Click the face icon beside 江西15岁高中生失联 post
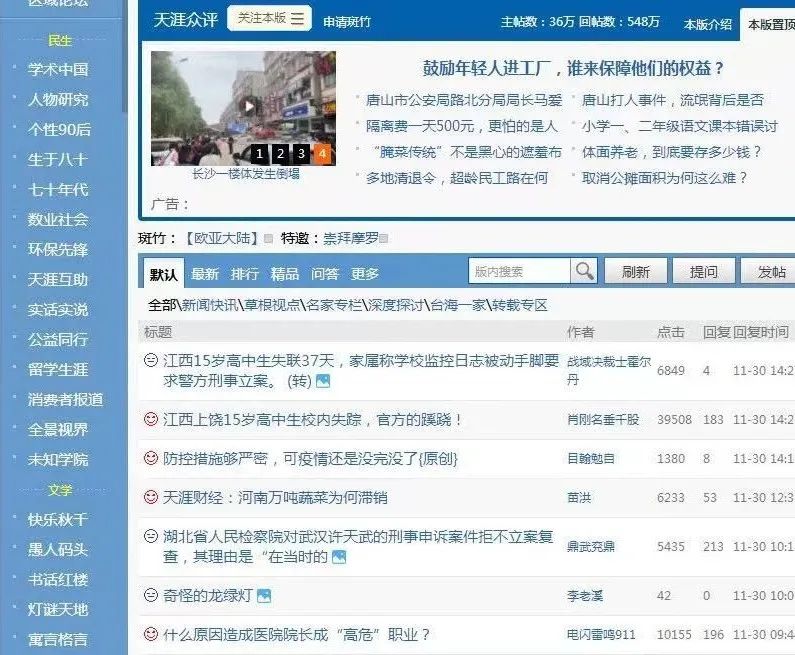Screen dimensions: 795x655 [151, 360]
